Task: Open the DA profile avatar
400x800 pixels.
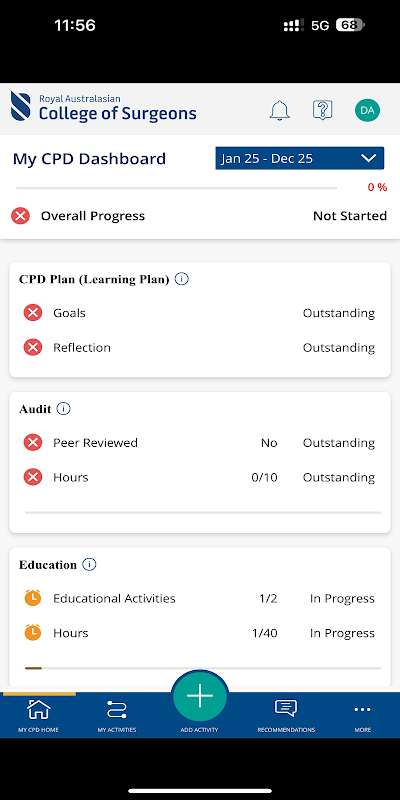Action: 367,110
